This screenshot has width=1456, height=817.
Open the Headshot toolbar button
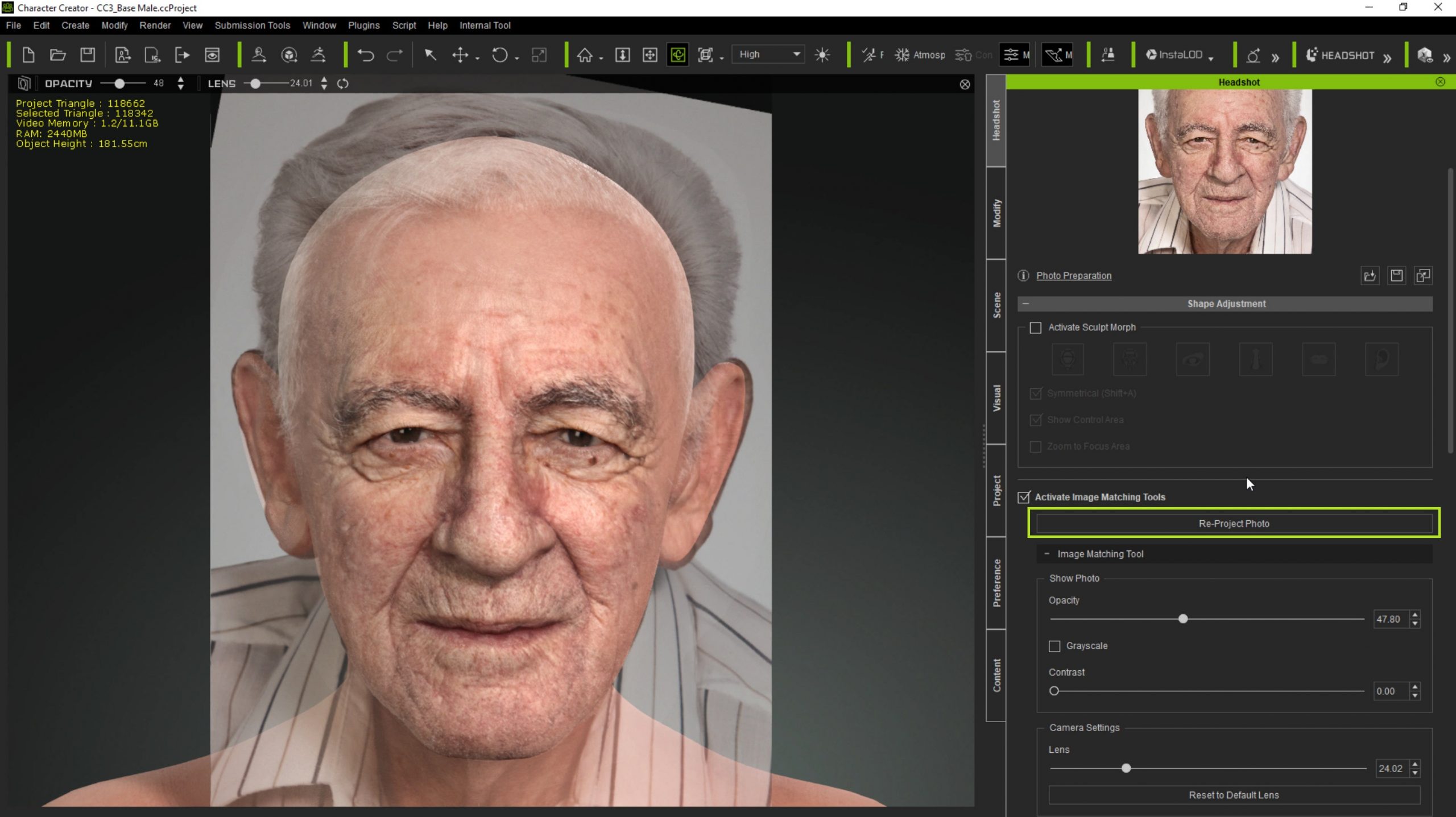(x=1340, y=55)
